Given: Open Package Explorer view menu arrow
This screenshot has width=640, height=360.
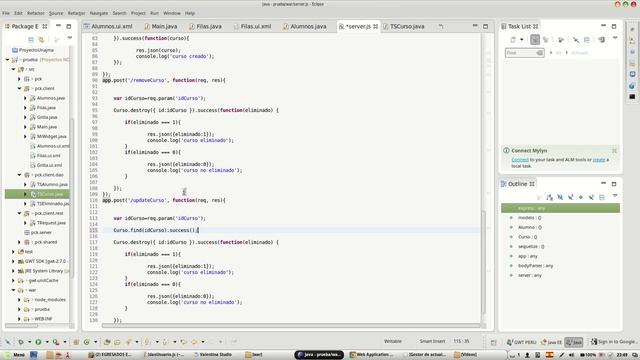Looking at the screenshot, I should (x=70, y=38).
